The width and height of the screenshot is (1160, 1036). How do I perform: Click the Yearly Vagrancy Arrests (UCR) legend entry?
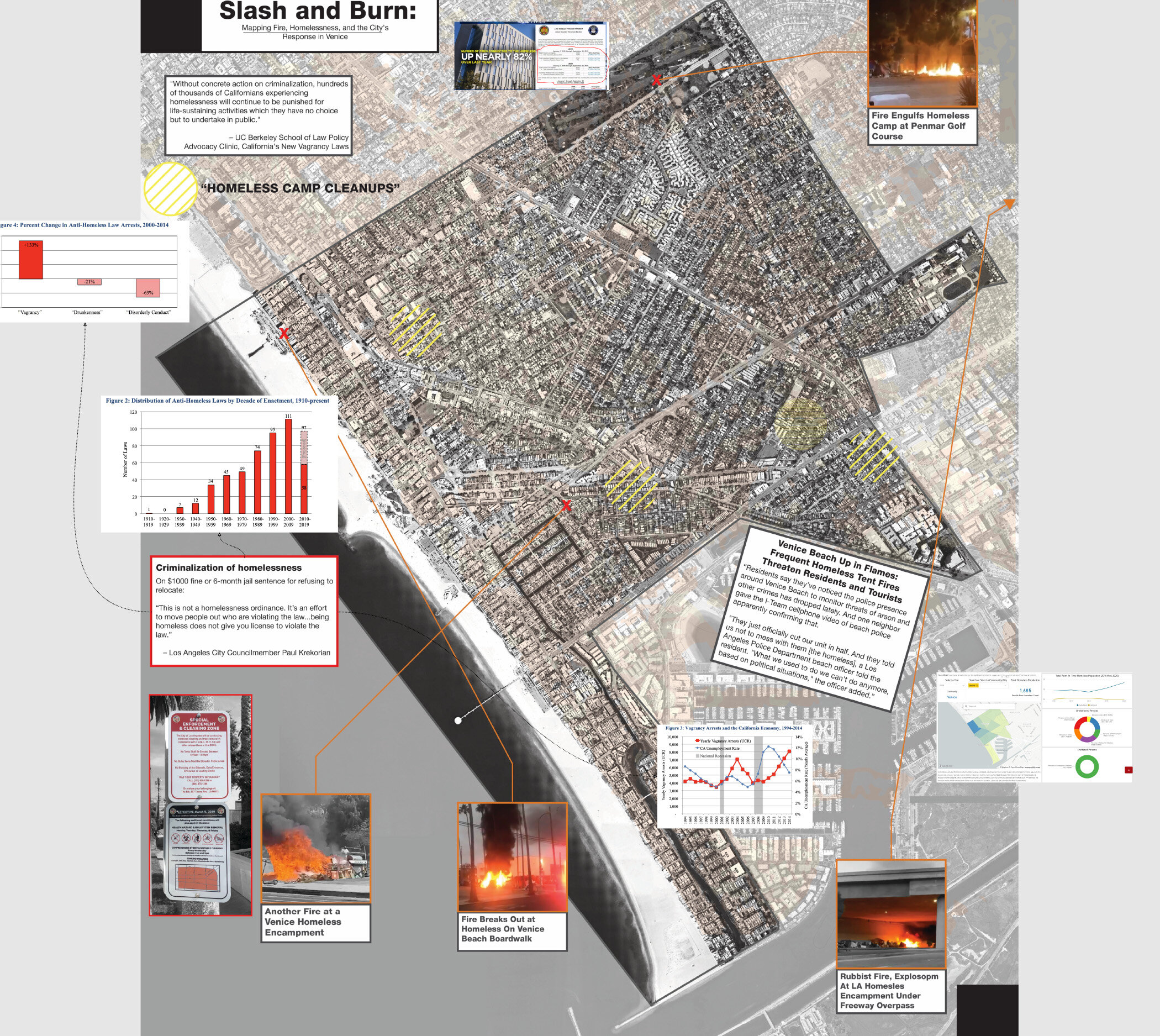[x=723, y=741]
